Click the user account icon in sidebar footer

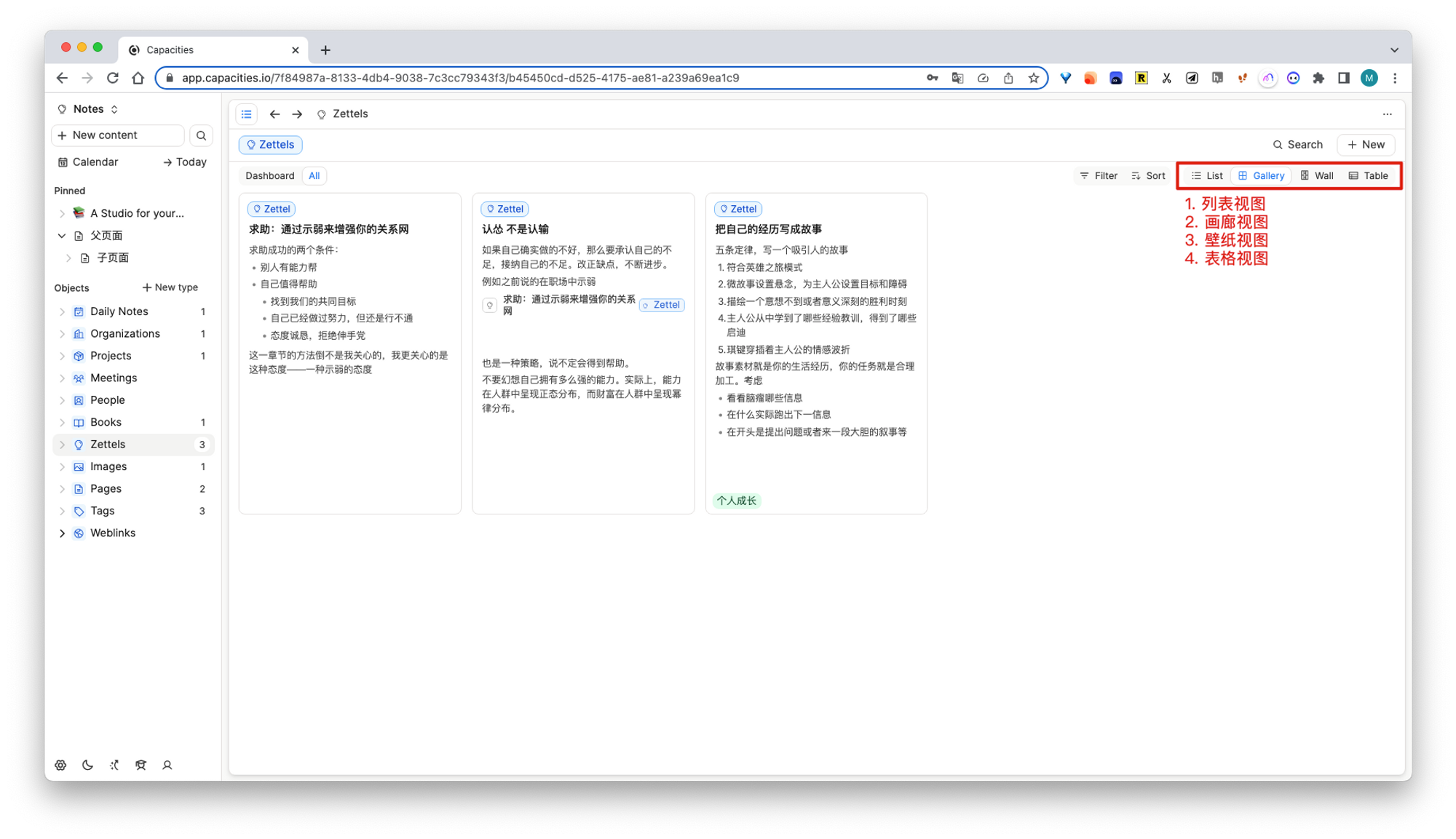click(167, 765)
